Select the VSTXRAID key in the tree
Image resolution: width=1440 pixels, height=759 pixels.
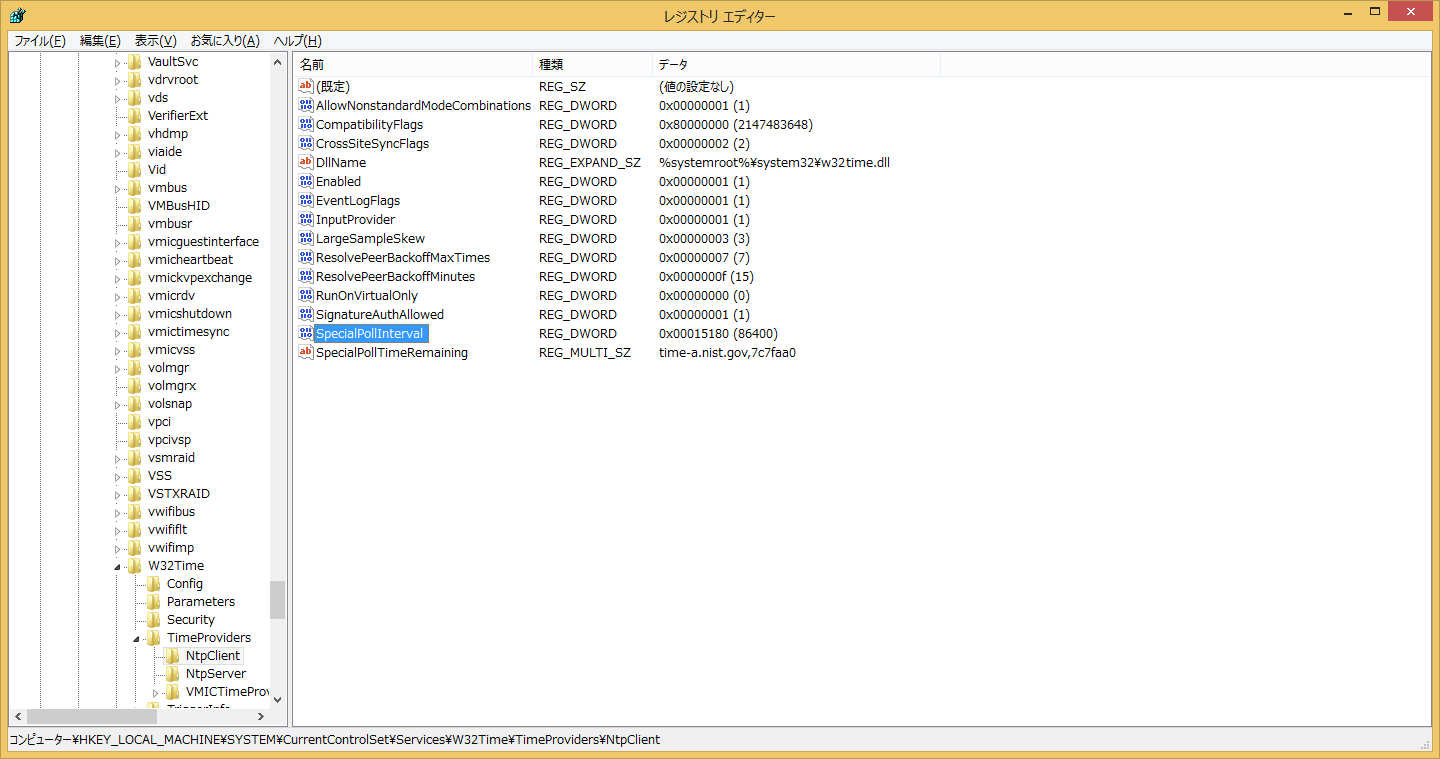point(179,494)
